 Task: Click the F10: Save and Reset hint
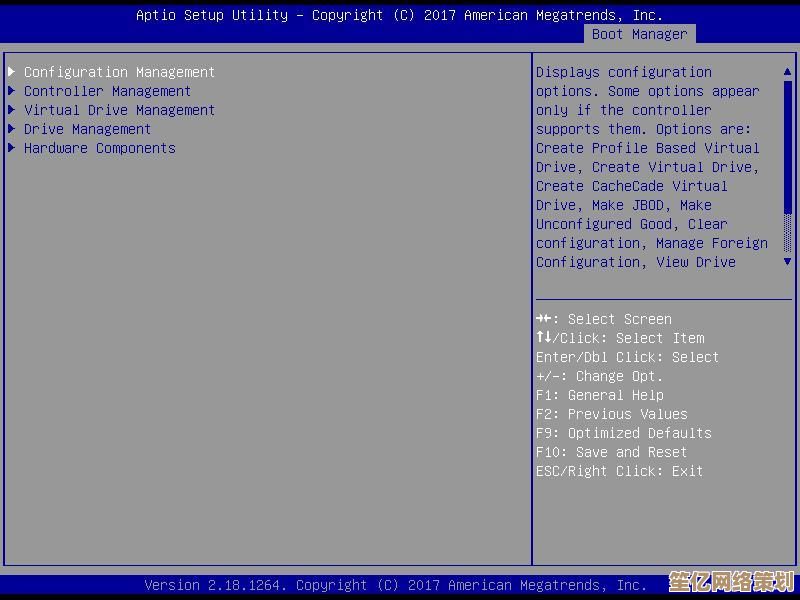coord(611,452)
